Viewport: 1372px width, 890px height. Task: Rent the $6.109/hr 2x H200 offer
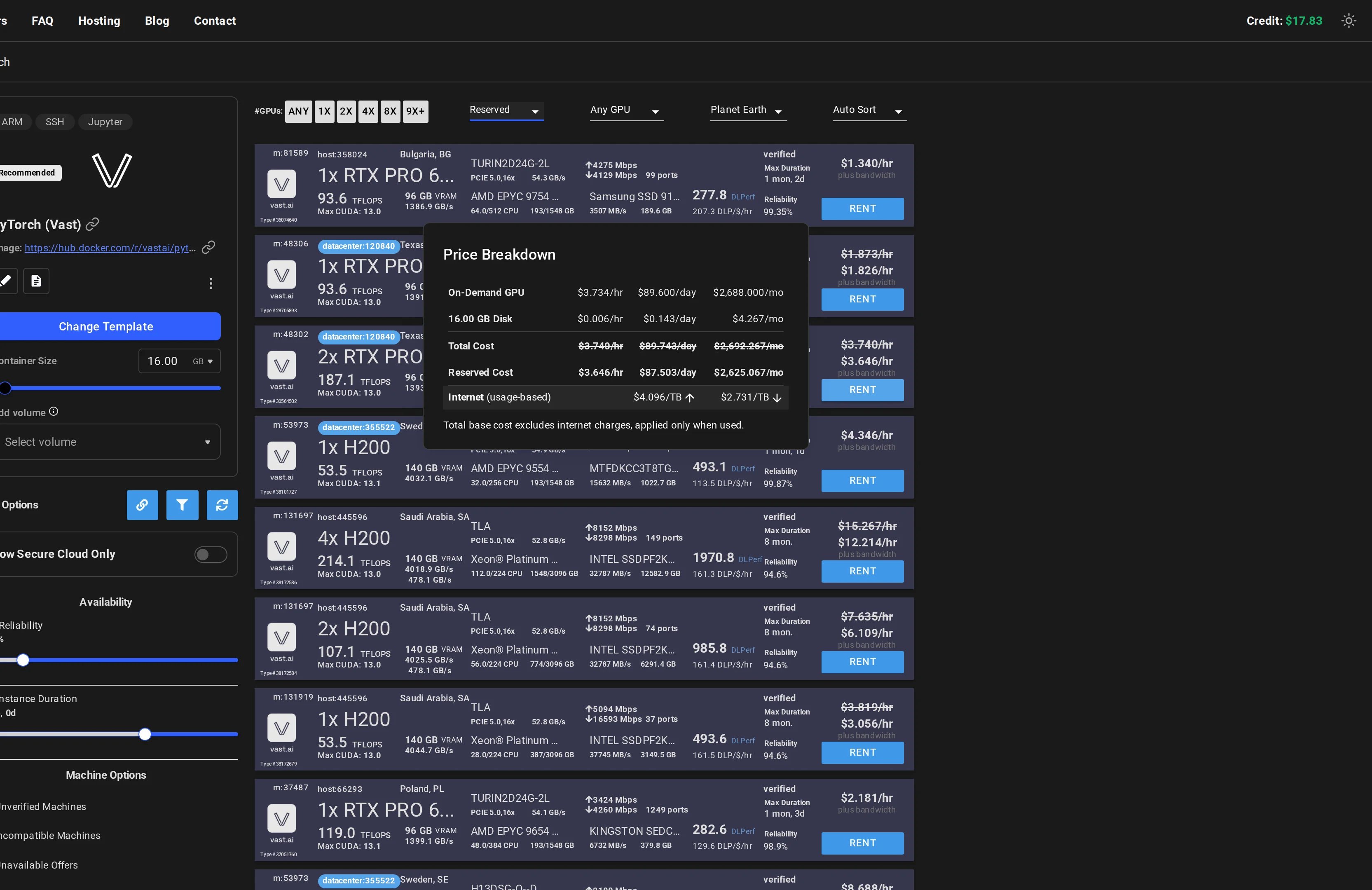tap(862, 662)
